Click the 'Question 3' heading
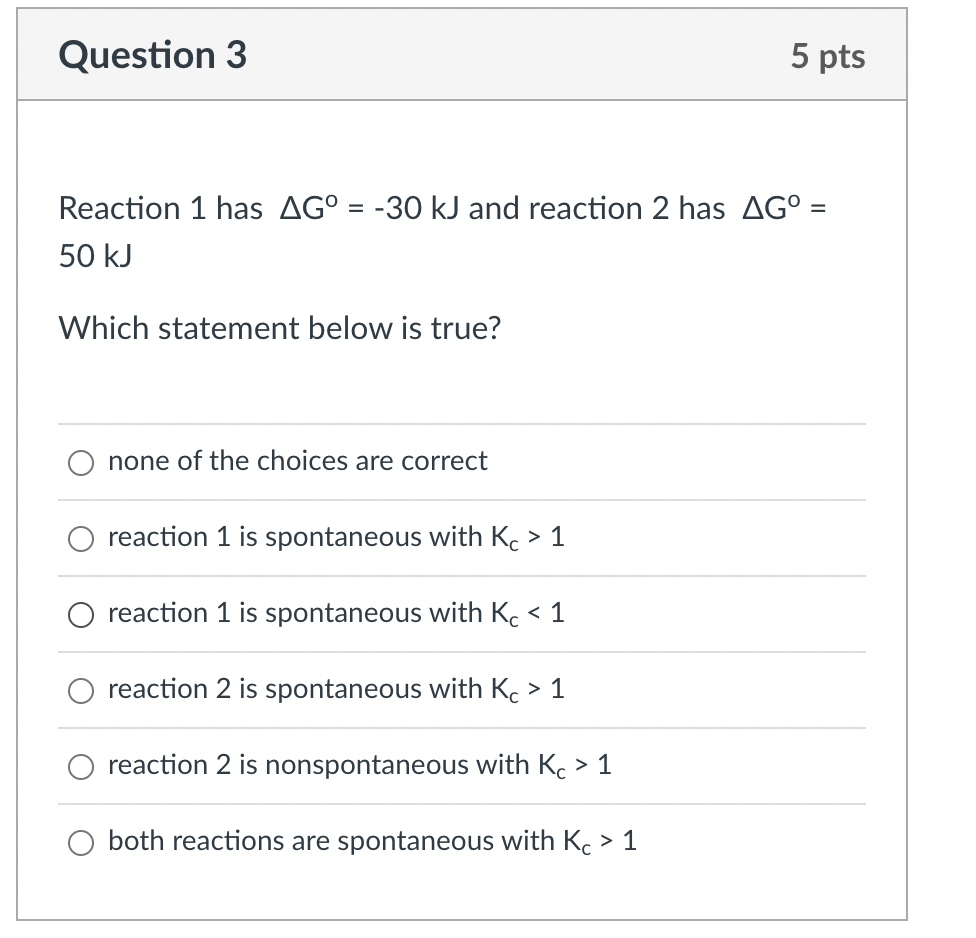The image size is (976, 938). coord(152,56)
